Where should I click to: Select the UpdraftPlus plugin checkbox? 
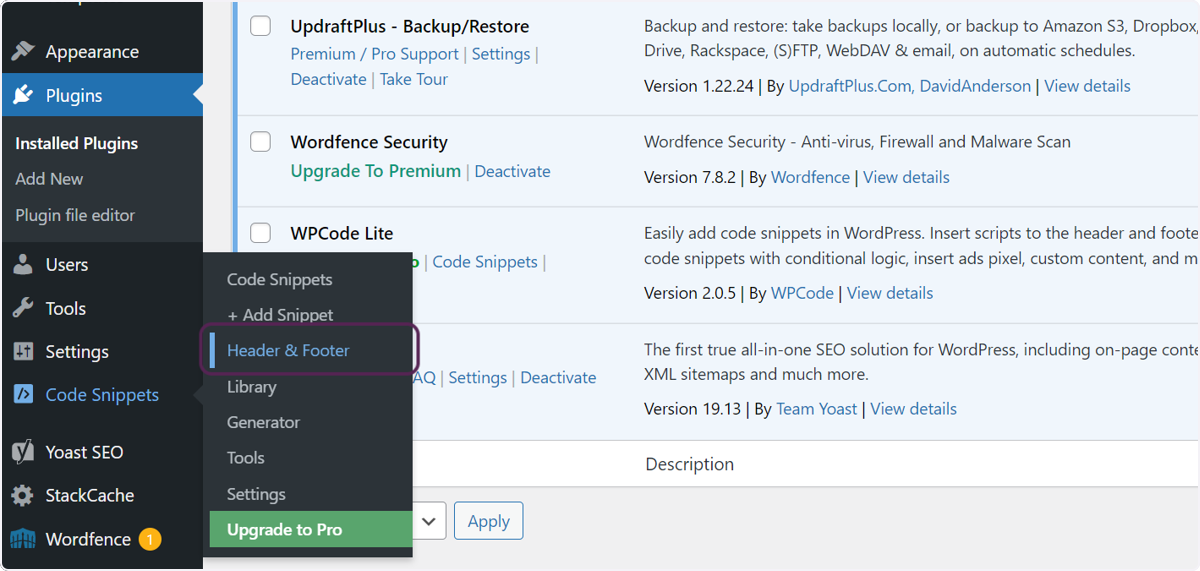pos(260,26)
